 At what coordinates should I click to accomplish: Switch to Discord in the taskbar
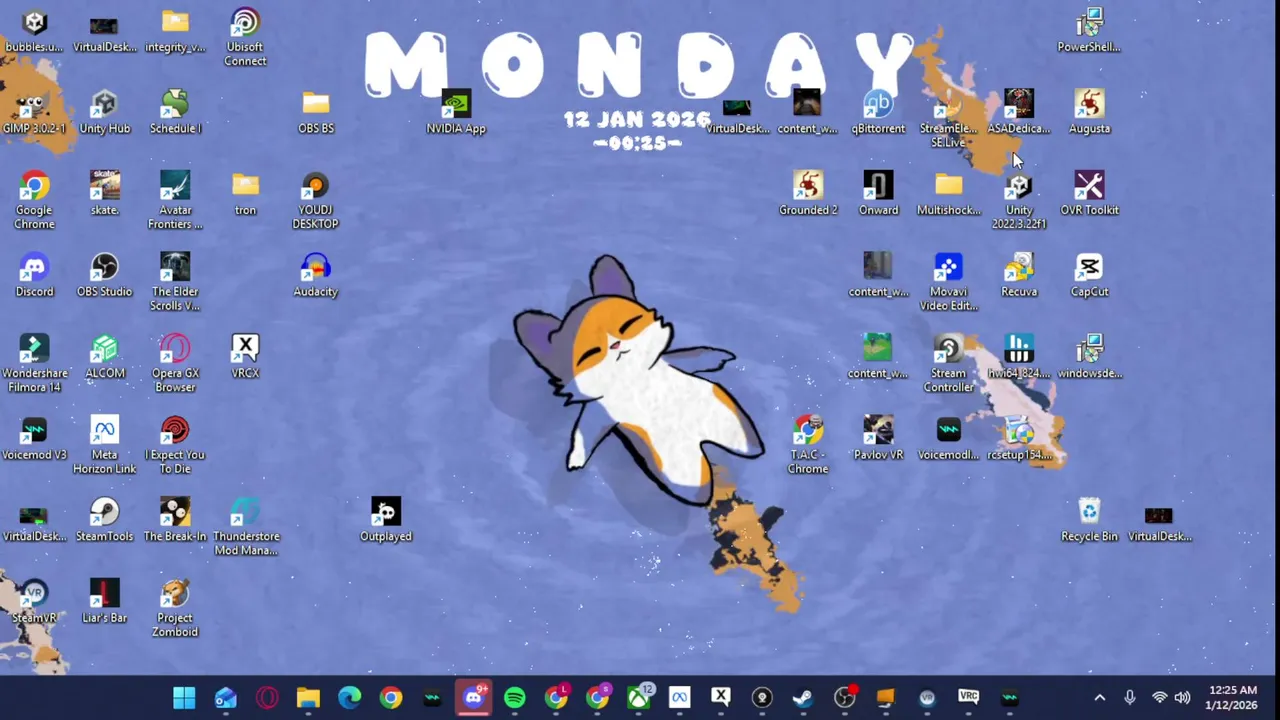pyautogui.click(x=473, y=697)
